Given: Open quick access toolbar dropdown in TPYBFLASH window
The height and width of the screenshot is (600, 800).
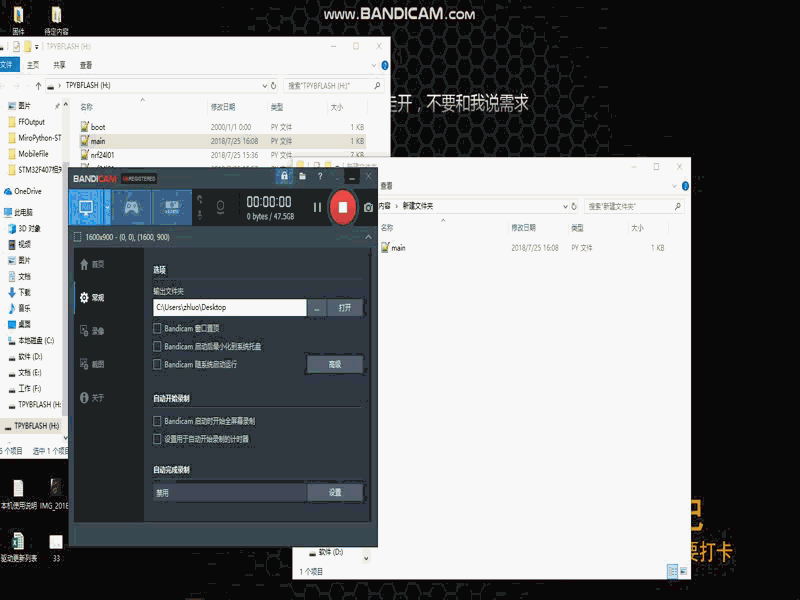Looking at the screenshot, I should coord(37,47).
